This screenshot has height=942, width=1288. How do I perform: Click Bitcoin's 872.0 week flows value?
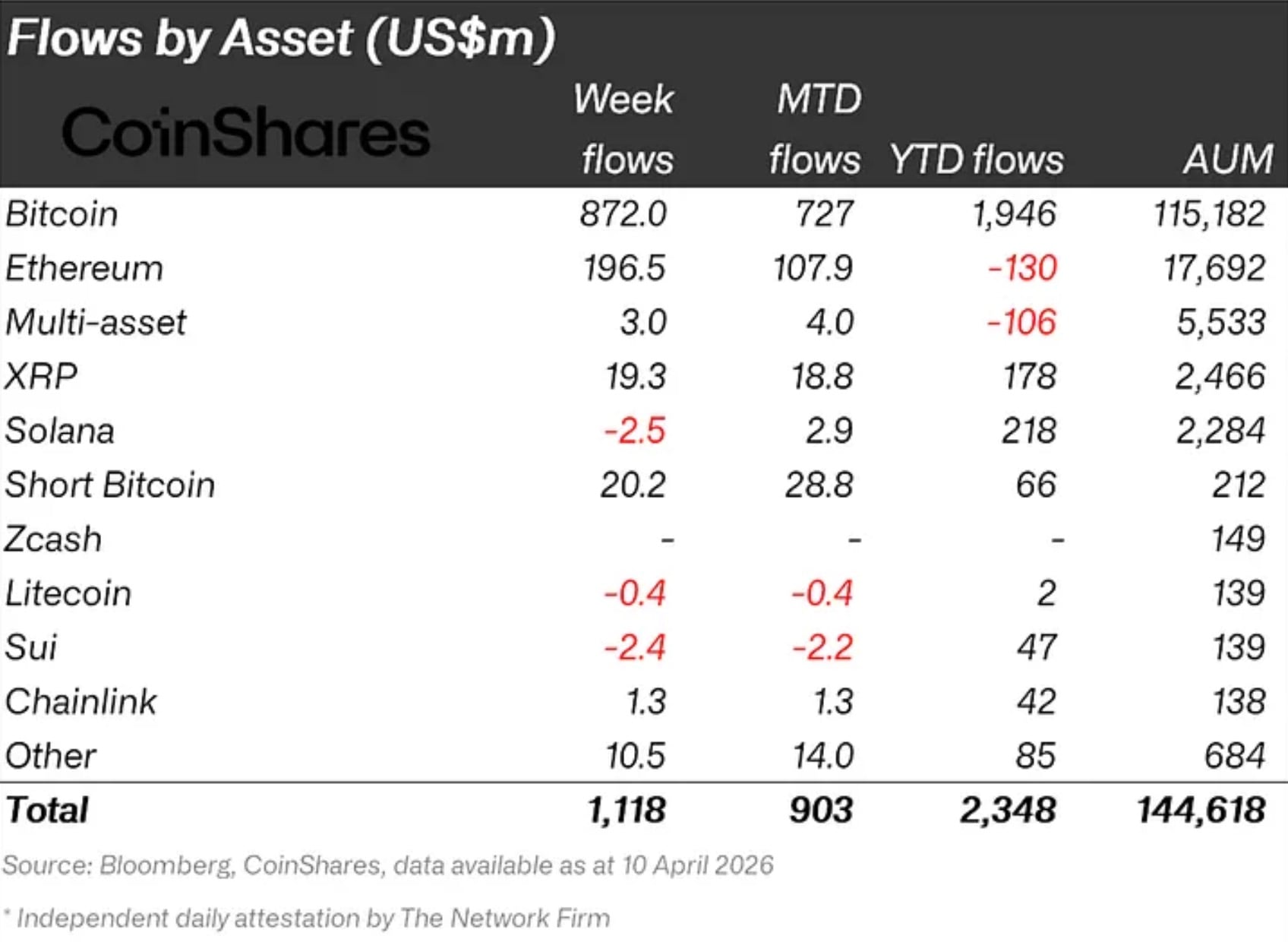point(623,213)
